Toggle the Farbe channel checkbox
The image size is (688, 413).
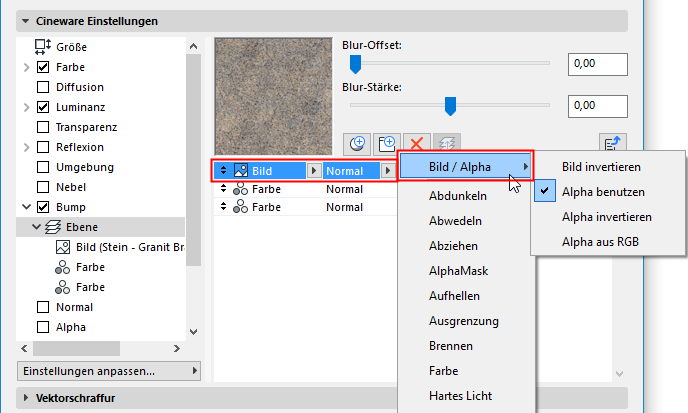coord(43,67)
